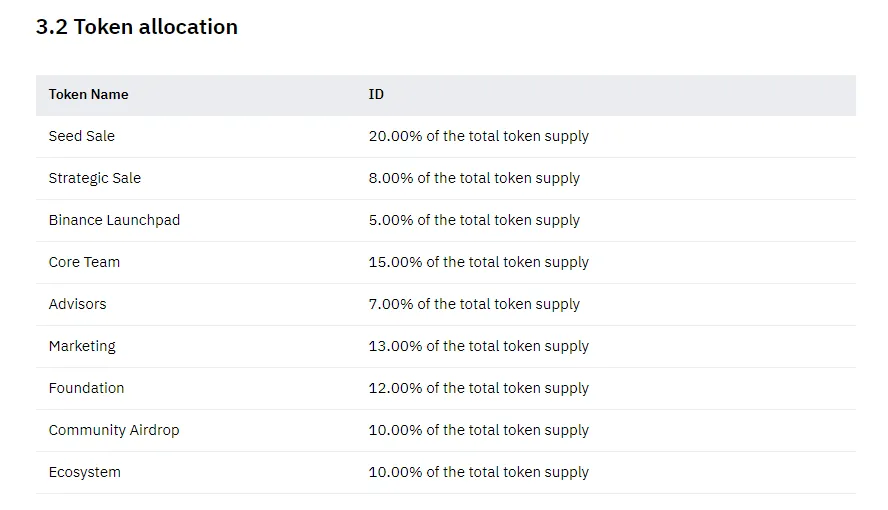Click the Foundation row label
The width and height of the screenshot is (888, 510).
coord(86,388)
